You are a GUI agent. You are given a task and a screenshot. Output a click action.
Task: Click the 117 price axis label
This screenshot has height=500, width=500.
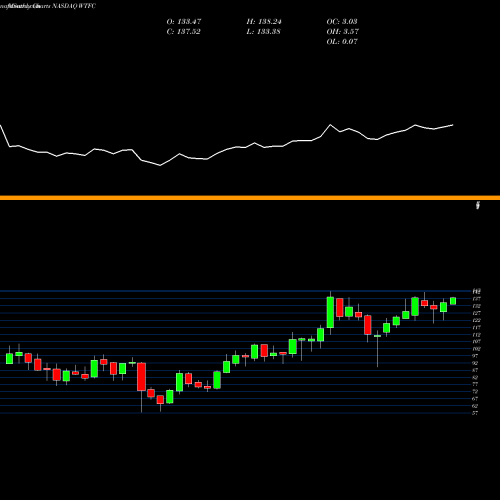(x=476, y=327)
